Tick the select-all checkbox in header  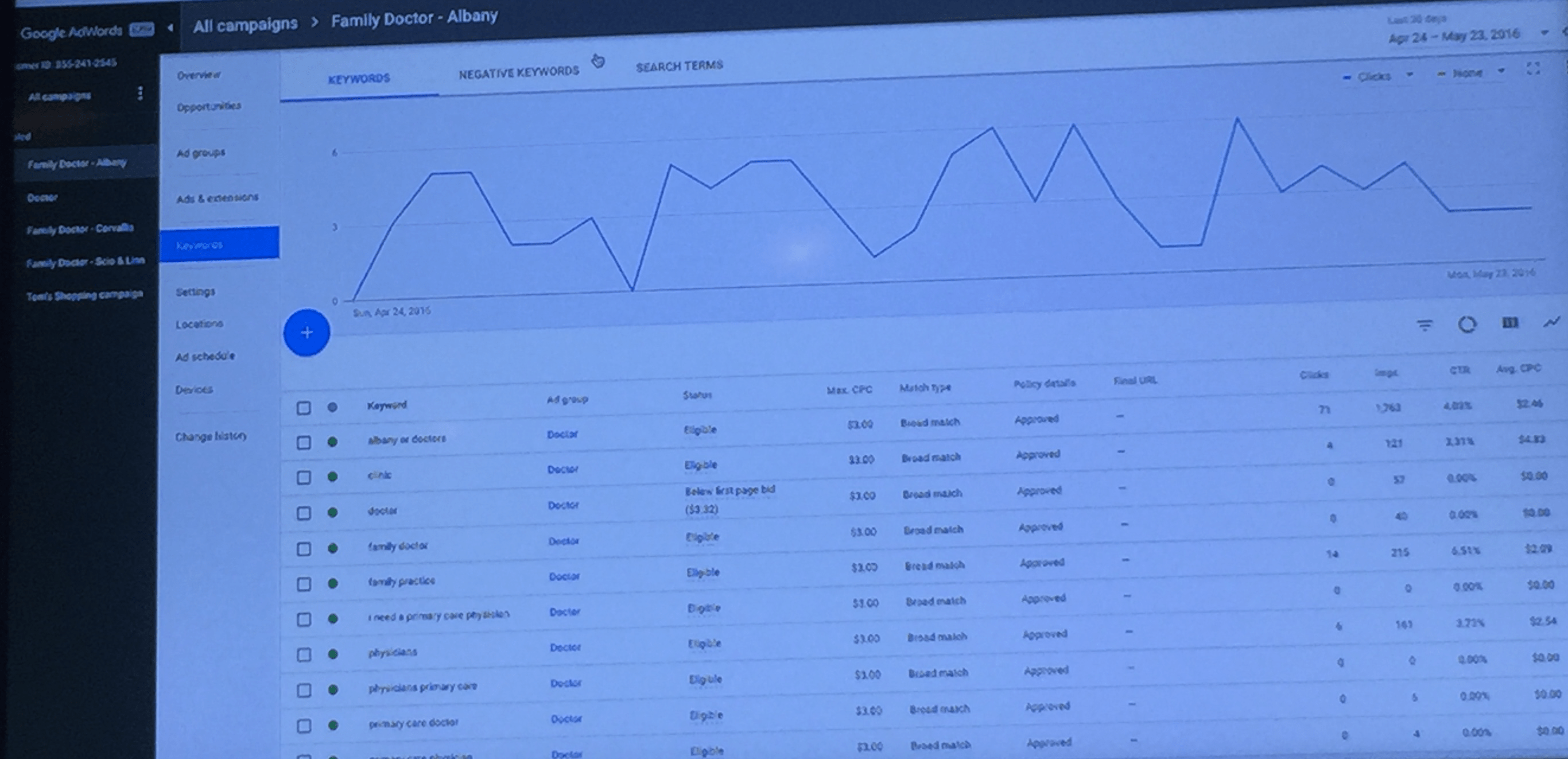(x=304, y=408)
